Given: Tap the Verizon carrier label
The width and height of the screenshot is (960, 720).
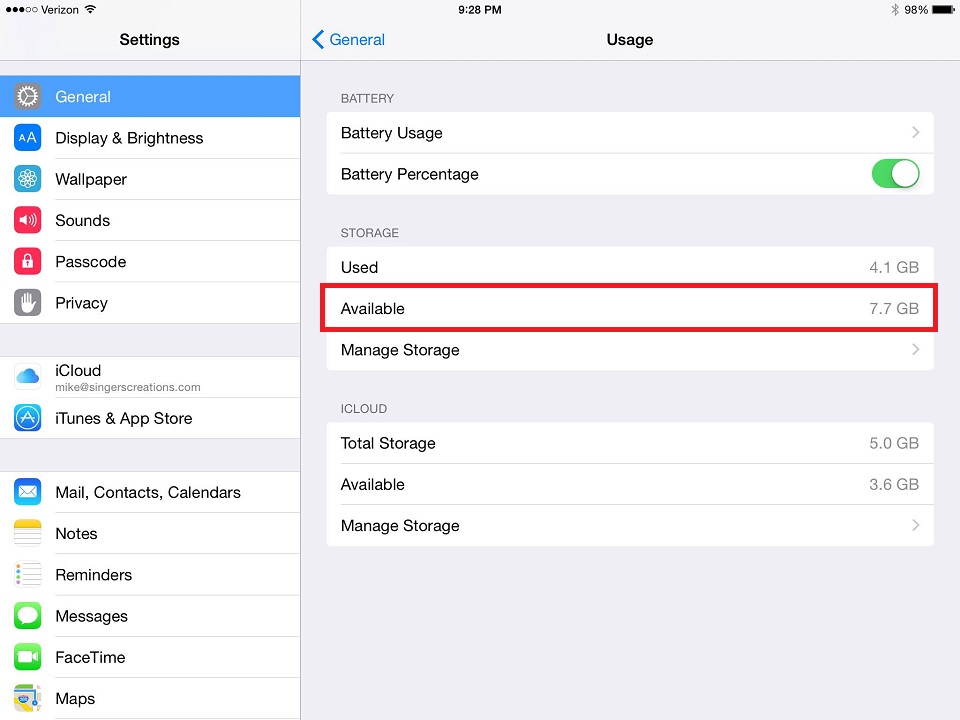Looking at the screenshot, I should [60, 10].
